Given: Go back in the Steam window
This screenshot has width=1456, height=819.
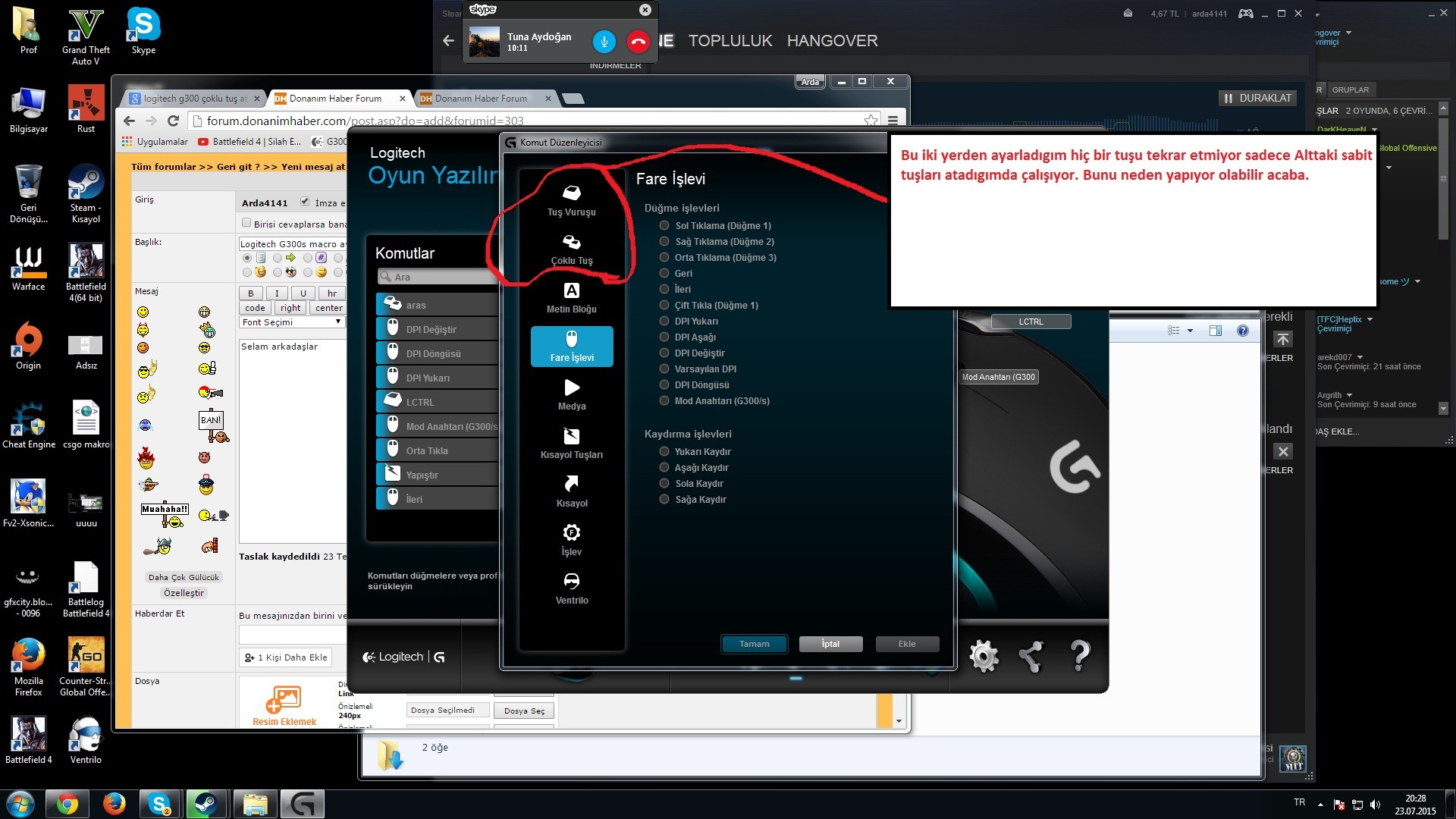Looking at the screenshot, I should (x=448, y=41).
